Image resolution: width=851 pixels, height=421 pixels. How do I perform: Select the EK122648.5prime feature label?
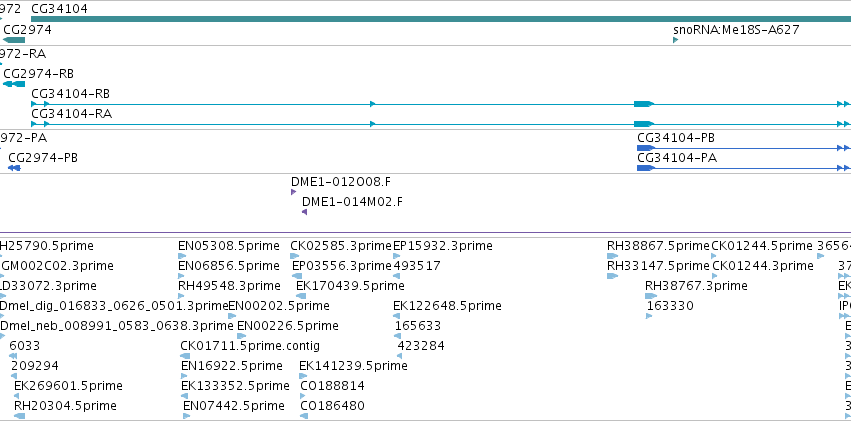pyautogui.click(x=447, y=305)
